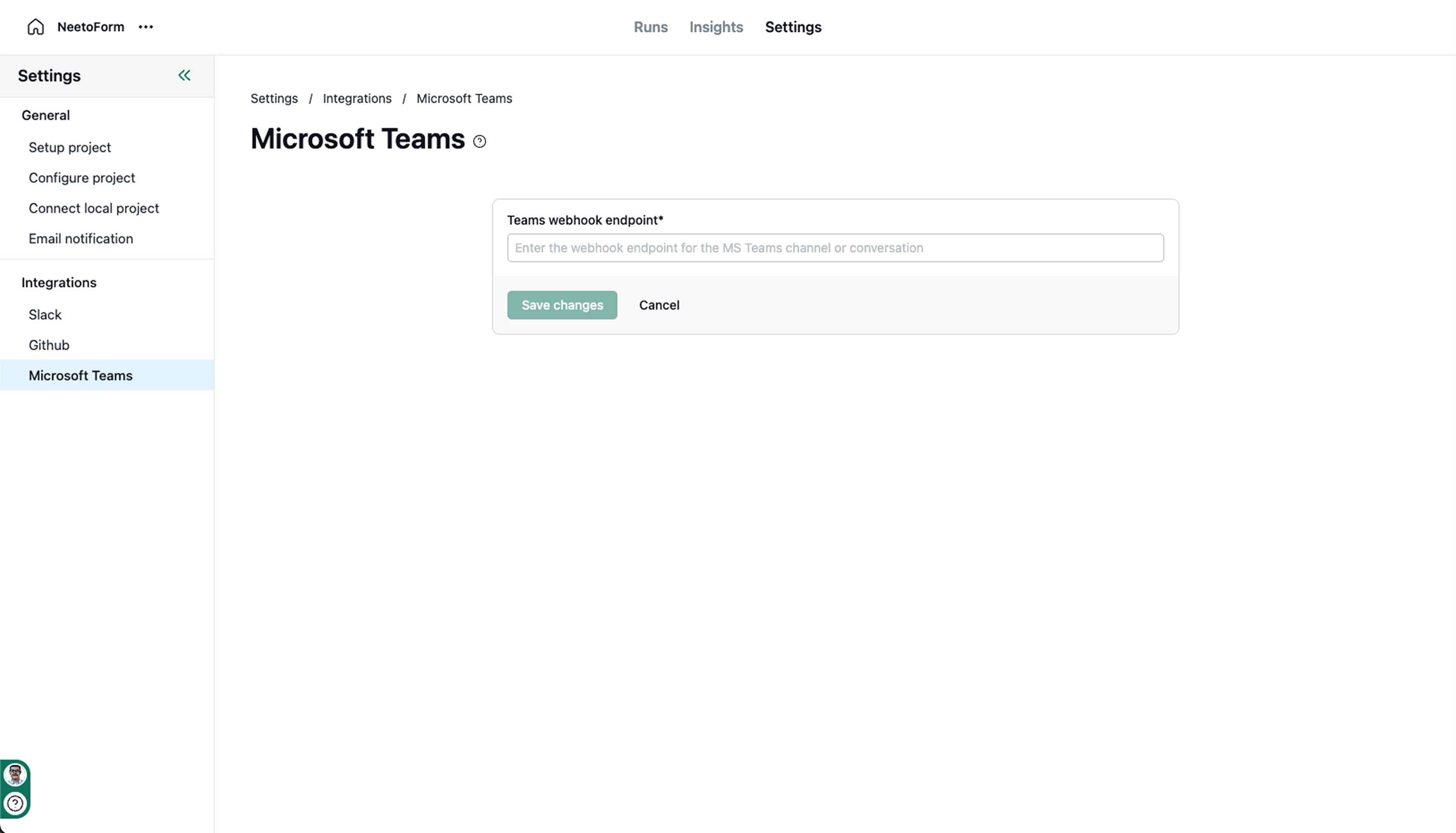
Task: Switch to the Insights tab
Action: coord(716,27)
